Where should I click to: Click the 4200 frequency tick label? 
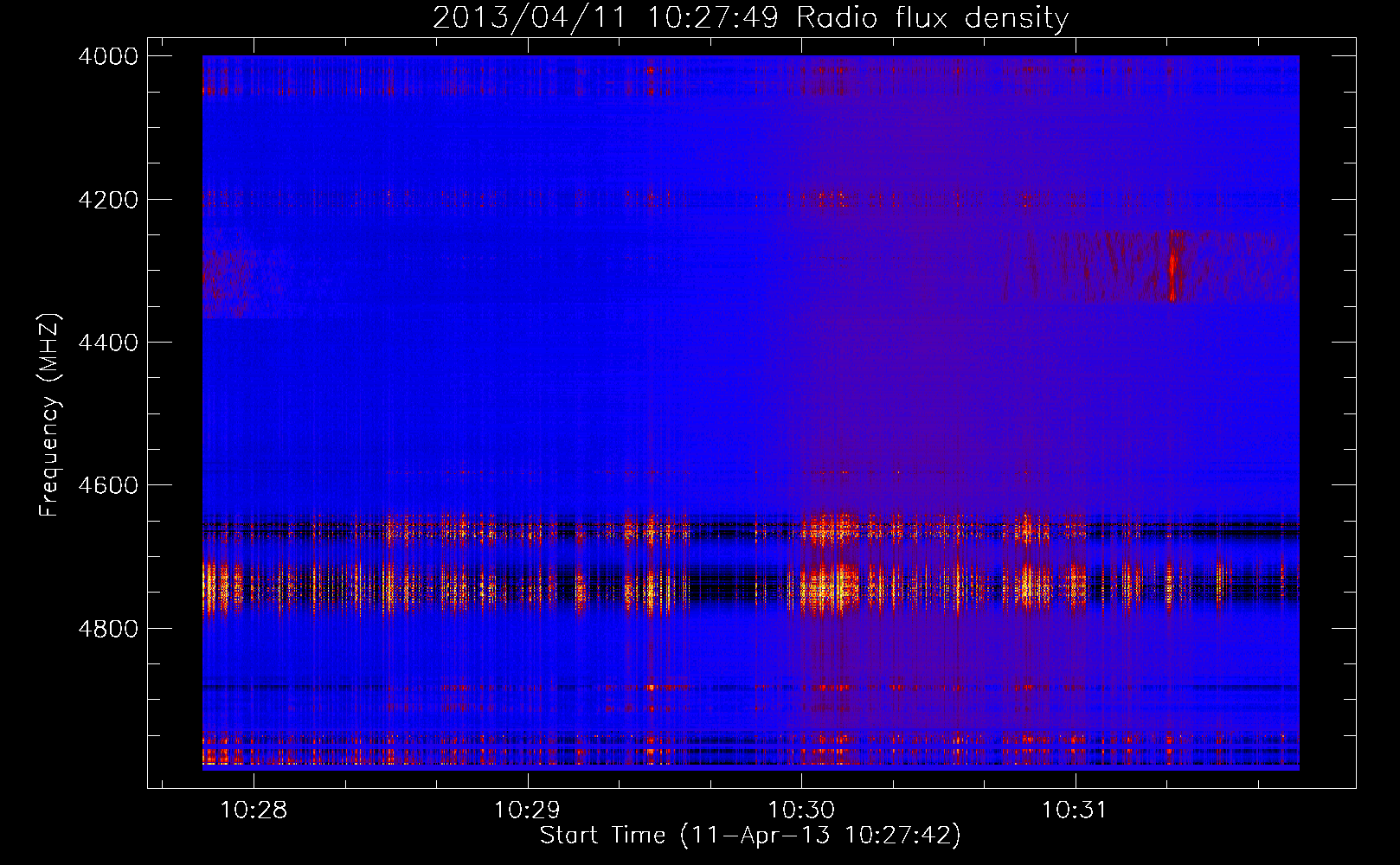[108, 200]
